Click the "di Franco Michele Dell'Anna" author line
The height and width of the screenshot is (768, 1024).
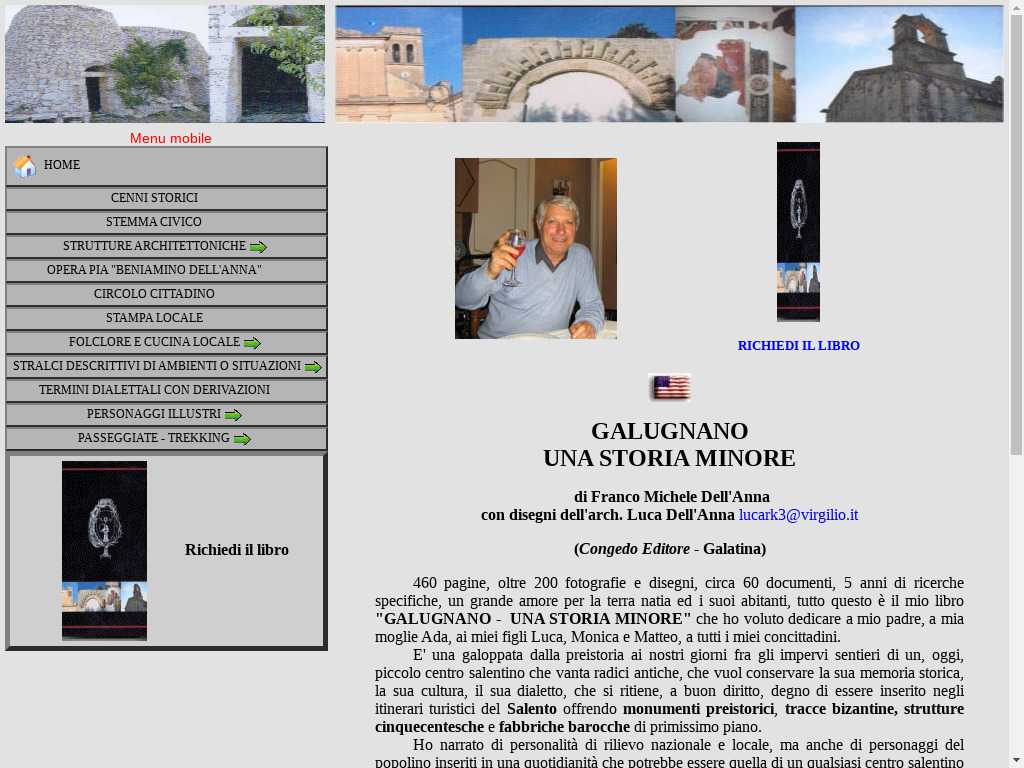point(671,497)
